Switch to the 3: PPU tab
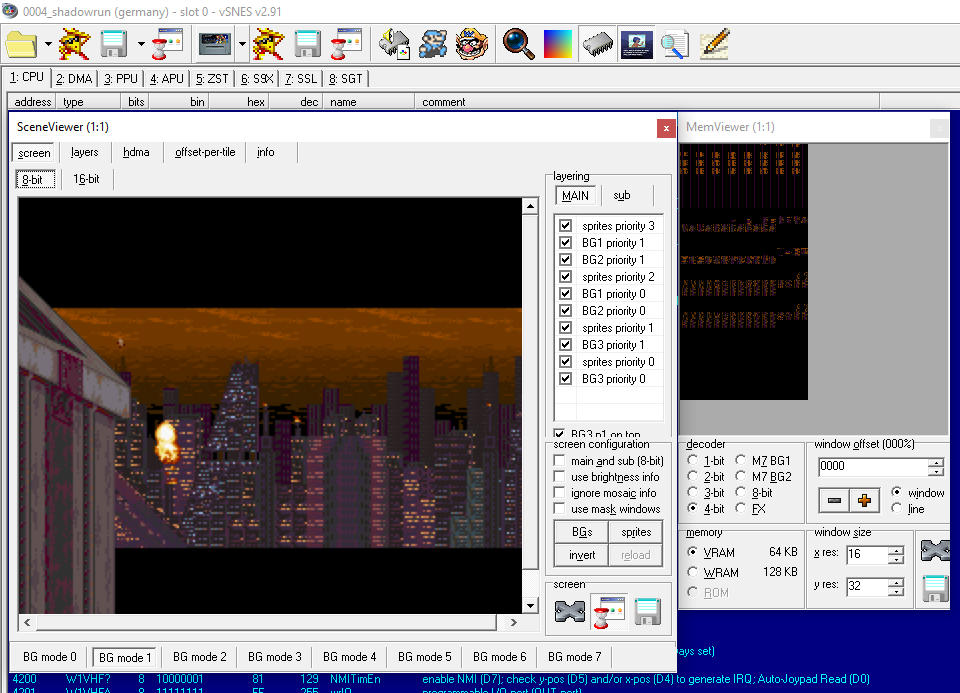The height and width of the screenshot is (693, 960). (121, 78)
